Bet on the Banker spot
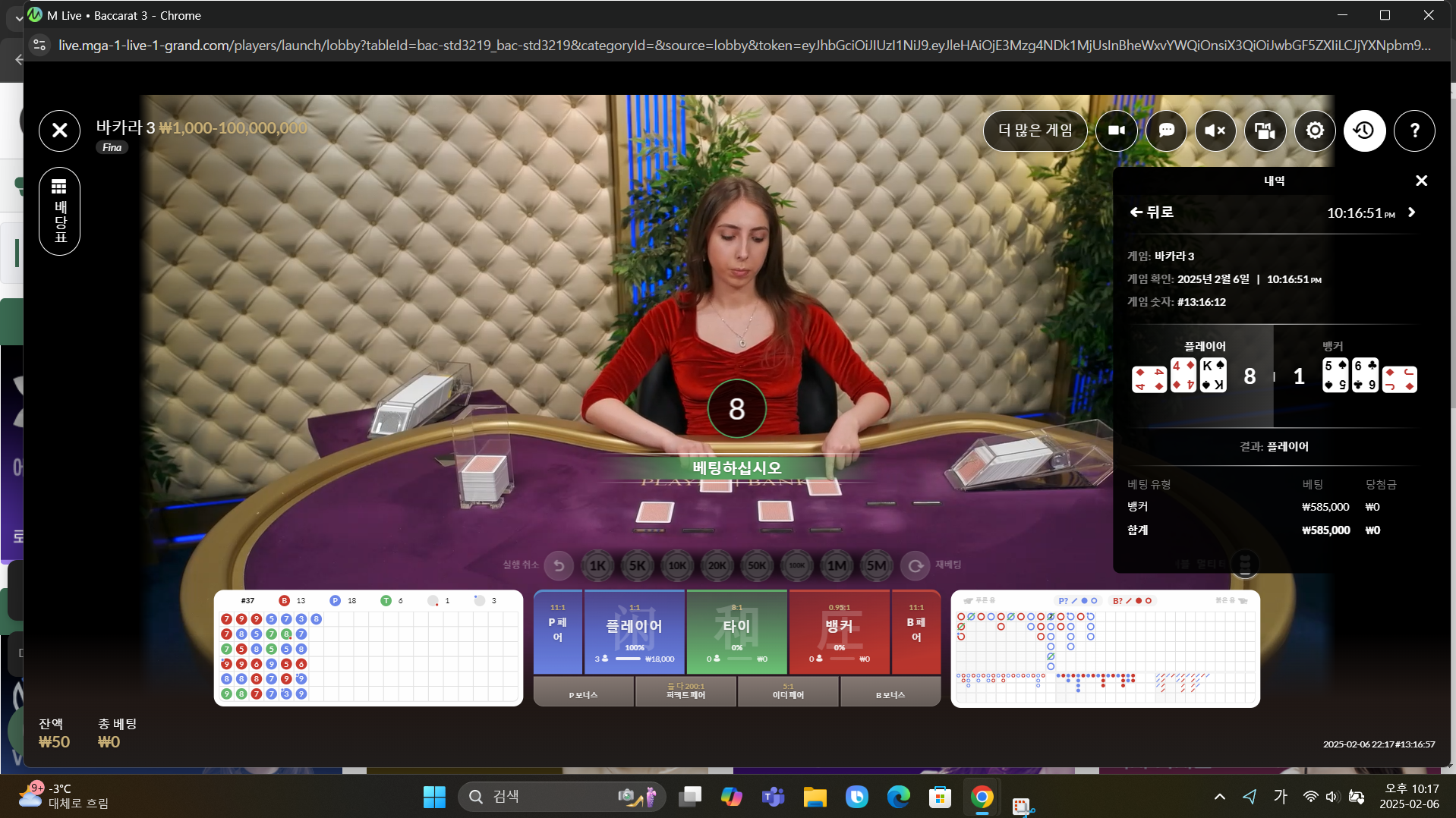 coord(840,632)
